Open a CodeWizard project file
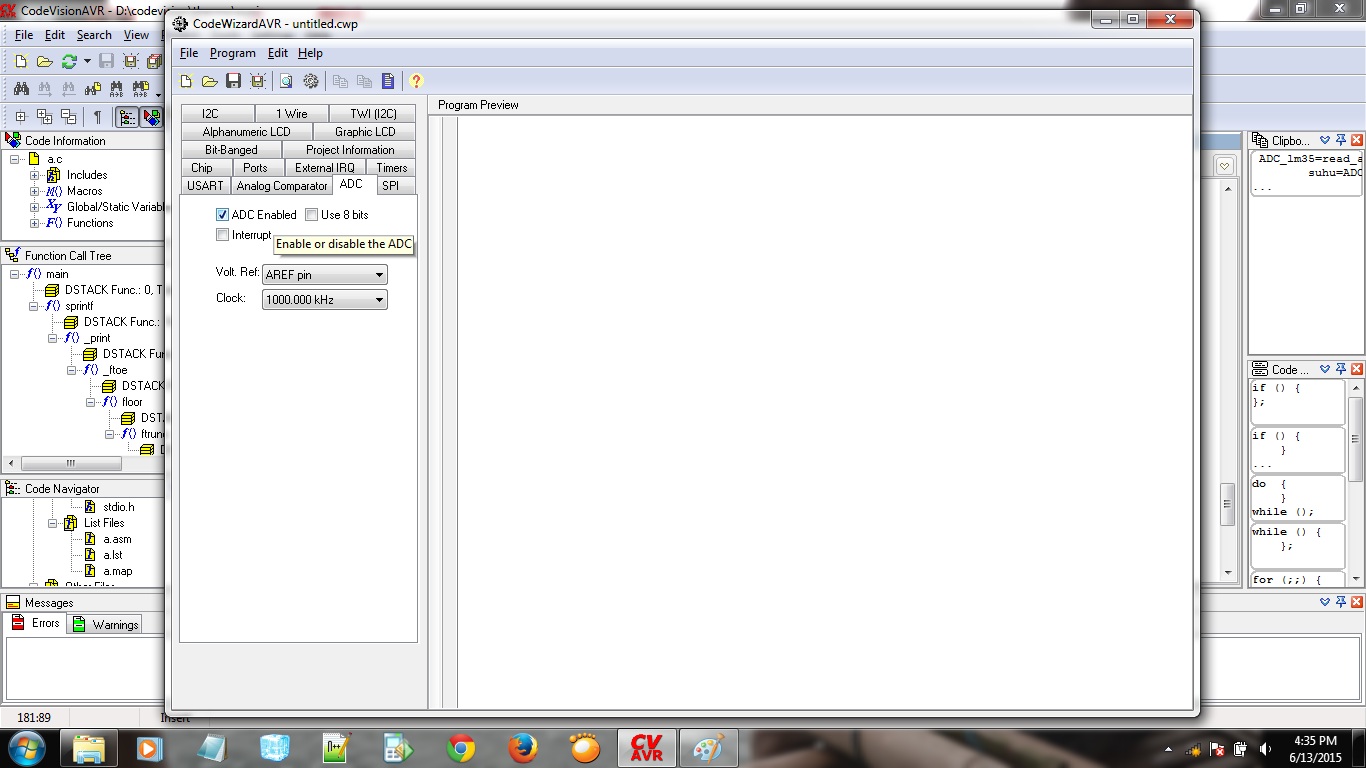1366x768 pixels. (209, 82)
